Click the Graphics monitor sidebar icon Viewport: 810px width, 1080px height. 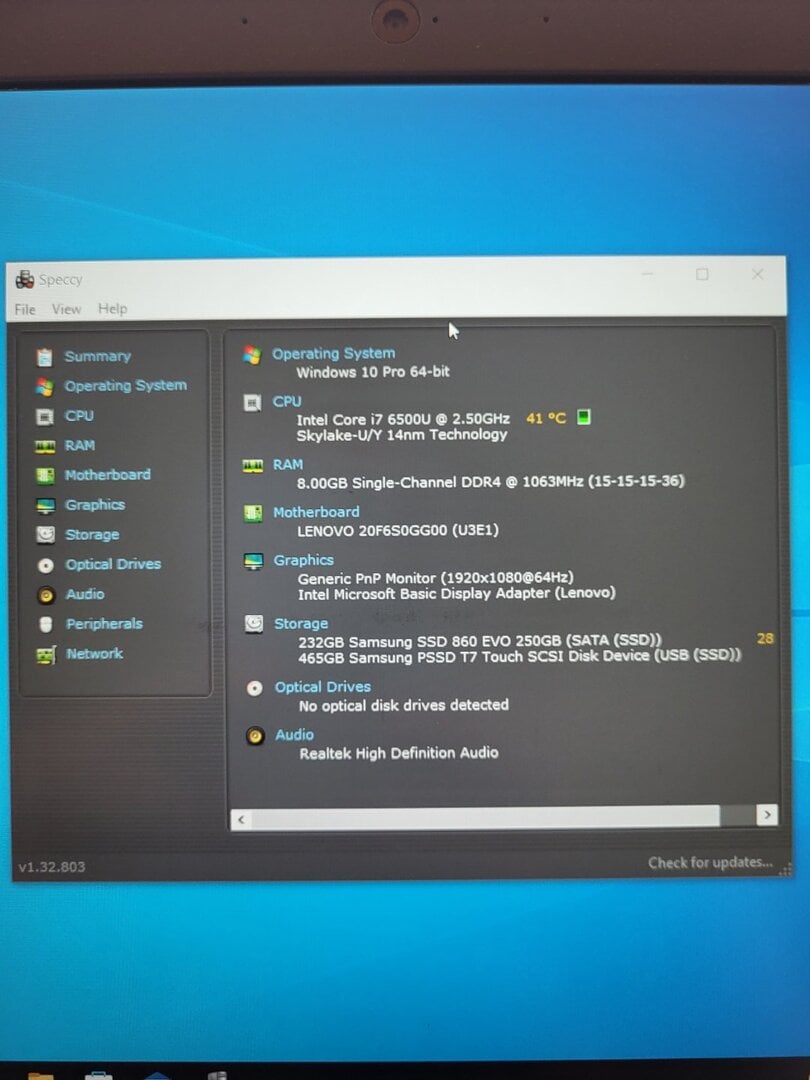pos(45,506)
